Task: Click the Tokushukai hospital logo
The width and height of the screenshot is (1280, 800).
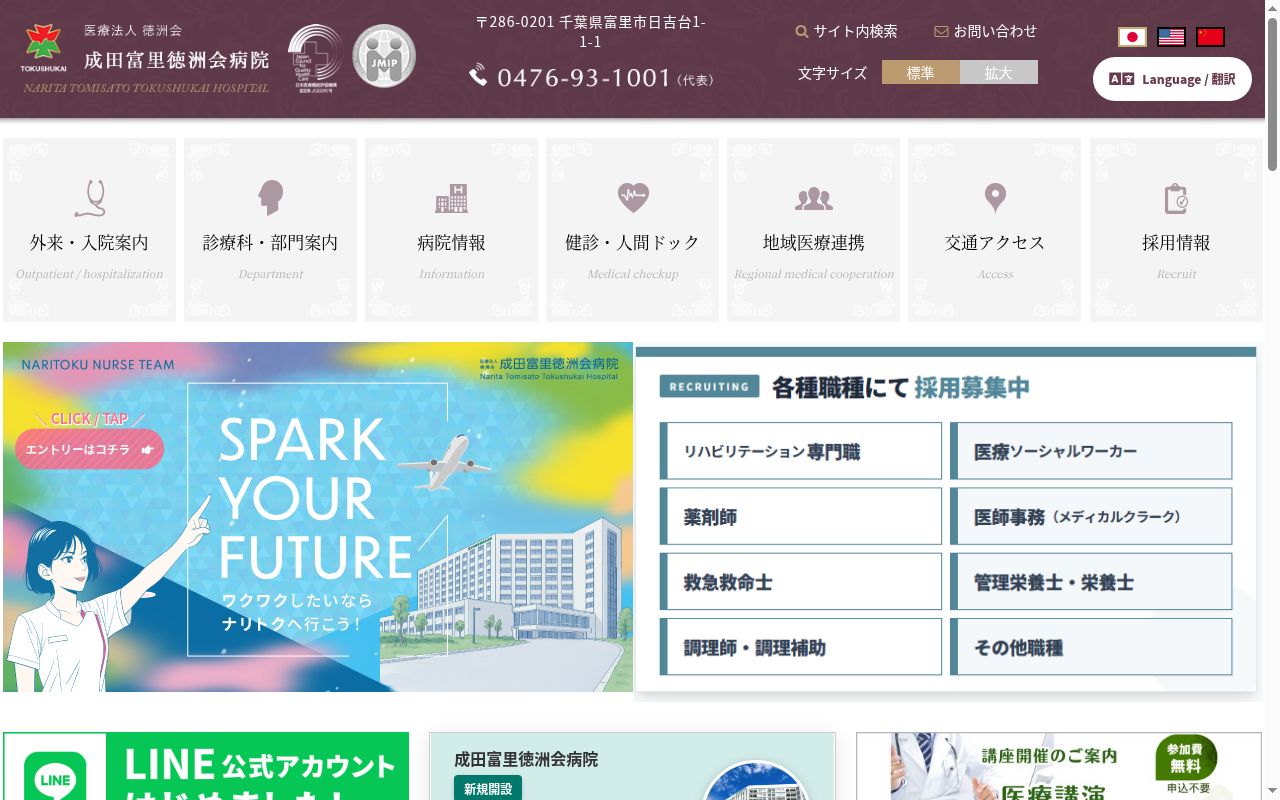Action: coord(43,48)
